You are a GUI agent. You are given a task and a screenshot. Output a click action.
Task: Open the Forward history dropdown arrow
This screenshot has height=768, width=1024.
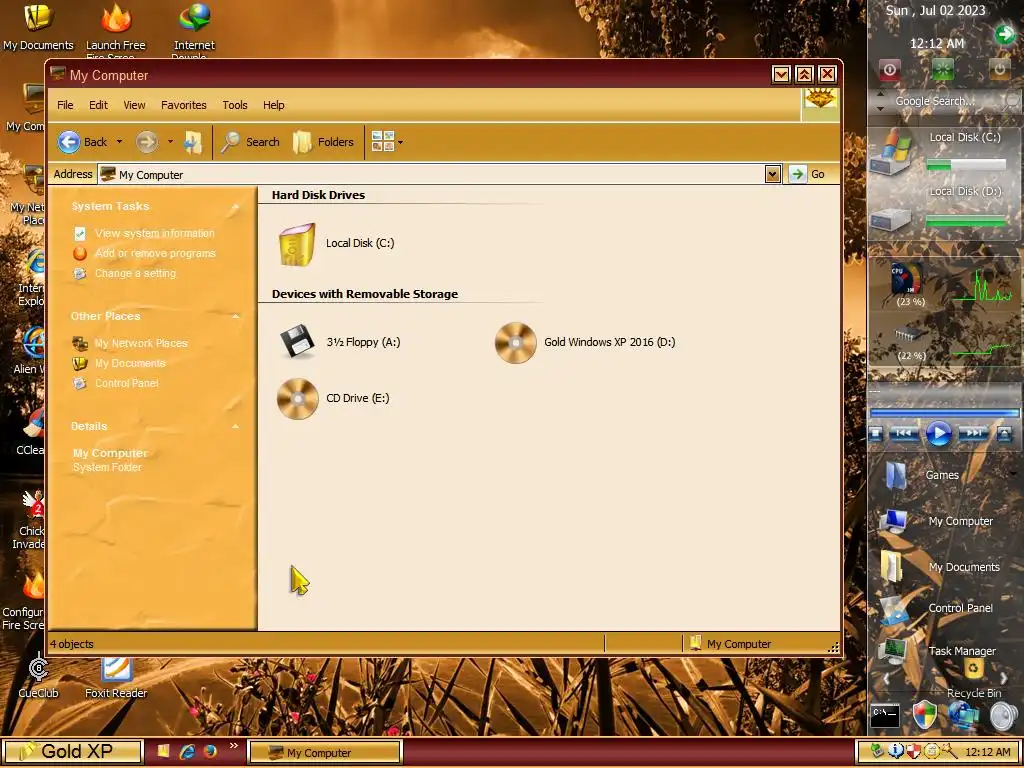tap(170, 142)
